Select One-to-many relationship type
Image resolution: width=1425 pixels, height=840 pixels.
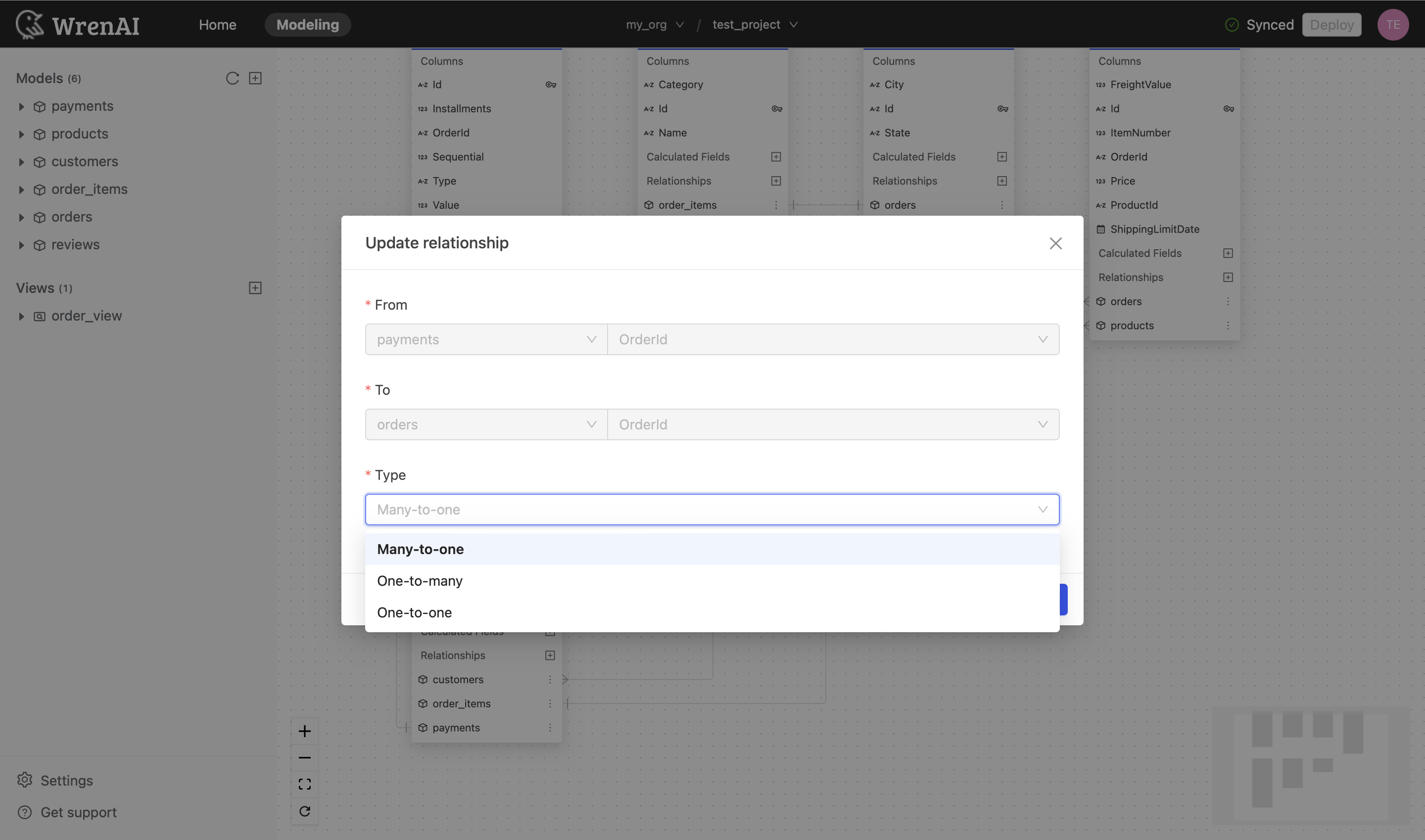tap(712, 581)
